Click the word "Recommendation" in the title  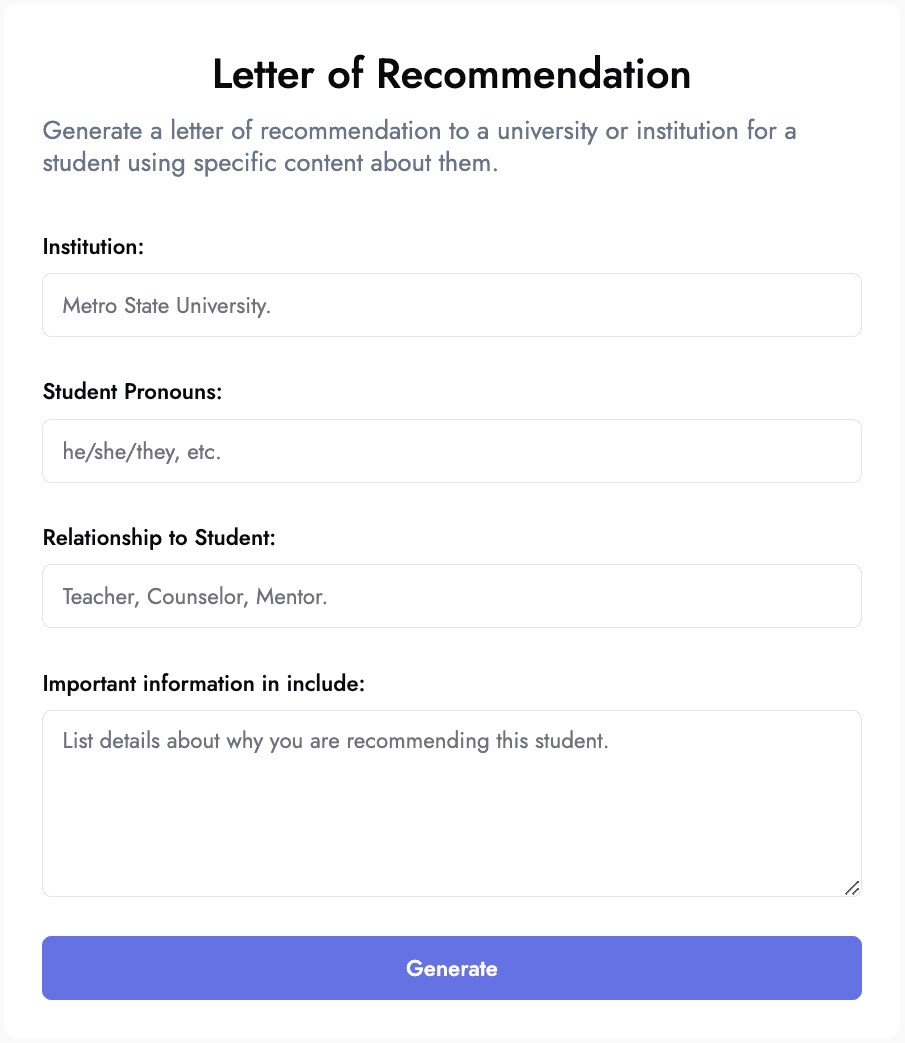point(534,73)
